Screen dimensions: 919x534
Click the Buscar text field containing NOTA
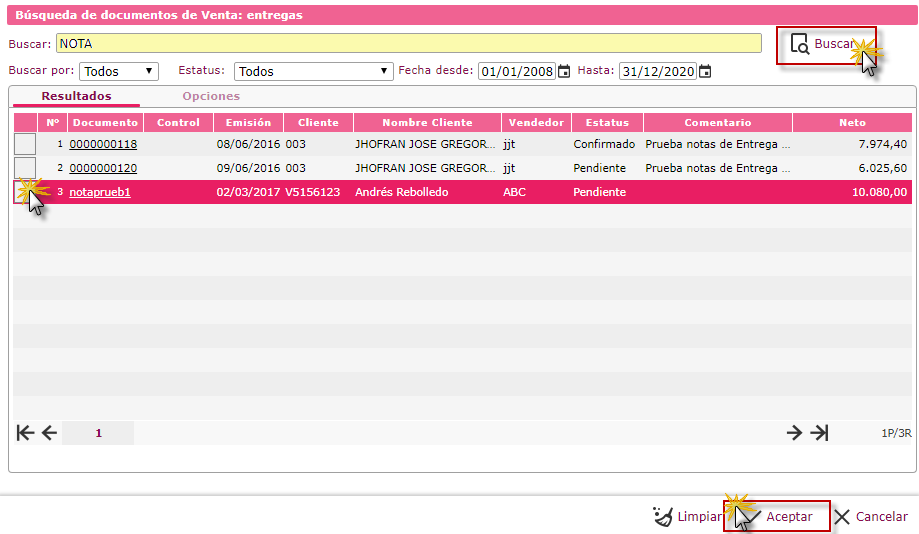[408, 43]
